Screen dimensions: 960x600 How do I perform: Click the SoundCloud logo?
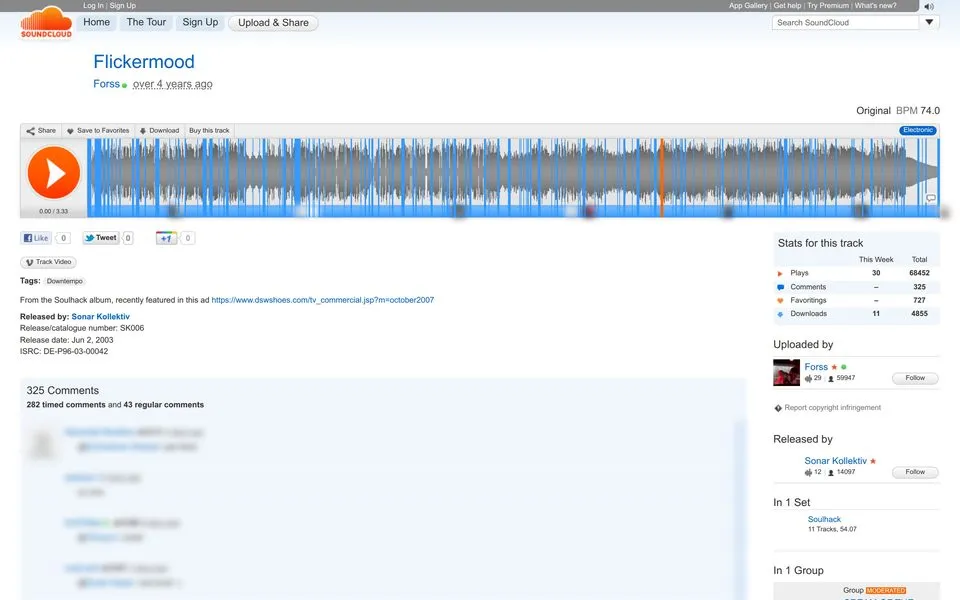pos(46,23)
